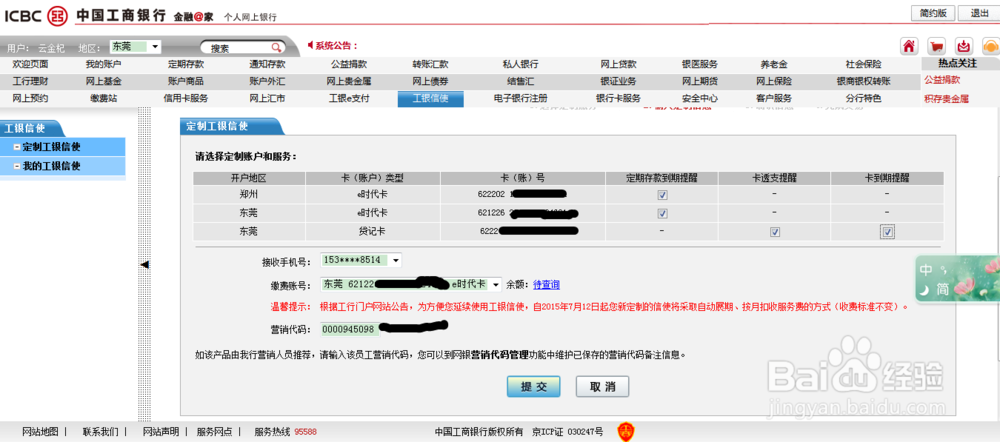Collapse the left sidebar with the arrow
1000x442 pixels.
[144, 264]
